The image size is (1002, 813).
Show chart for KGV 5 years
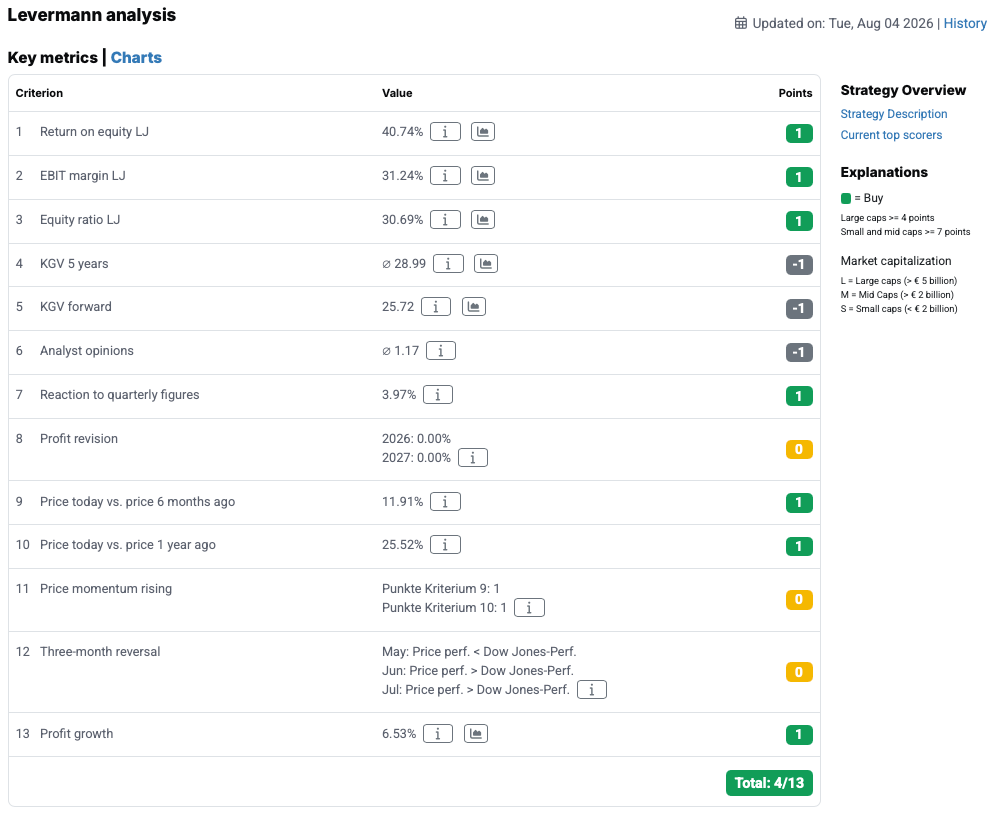click(x=486, y=263)
